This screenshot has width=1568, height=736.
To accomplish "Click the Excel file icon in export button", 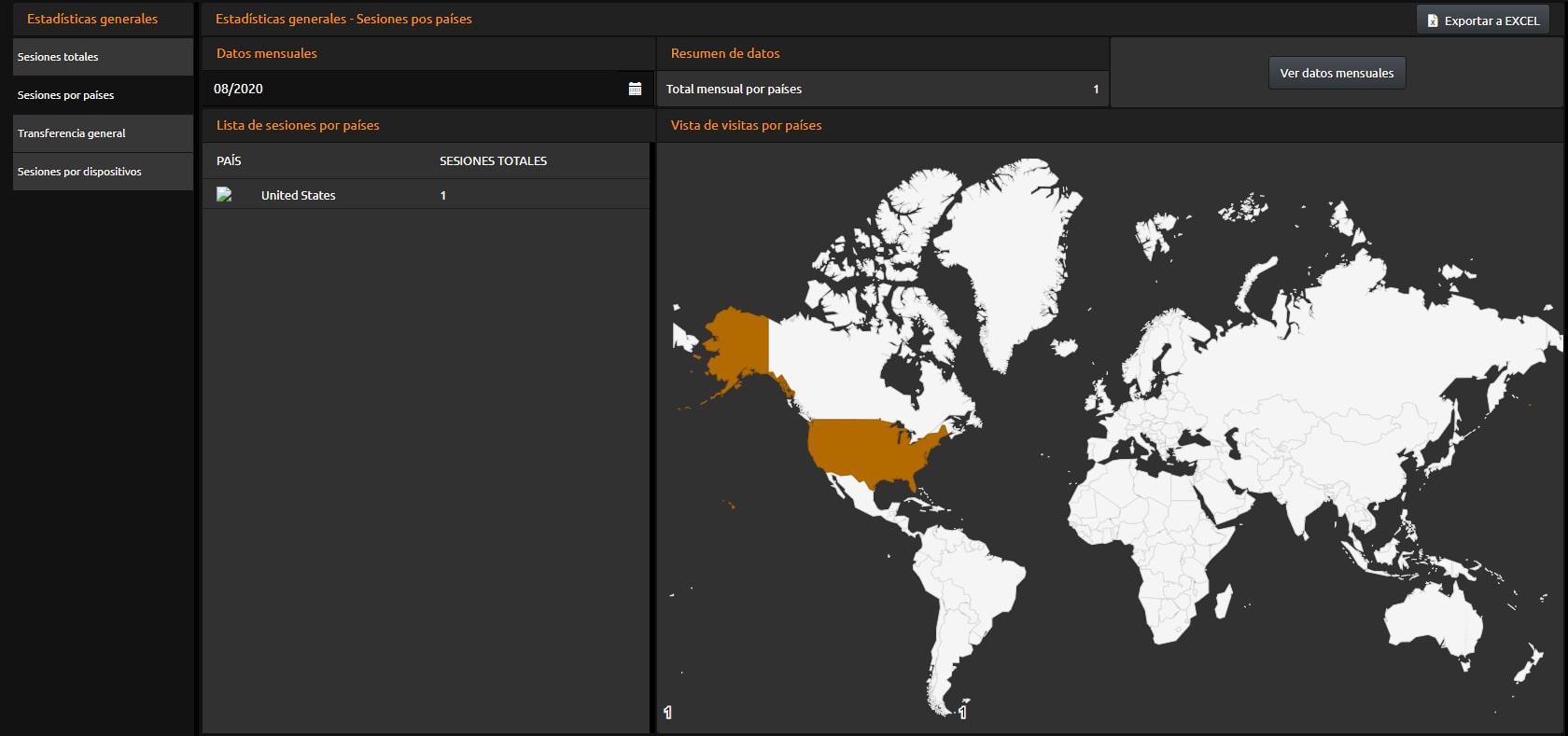I will tap(1433, 21).
